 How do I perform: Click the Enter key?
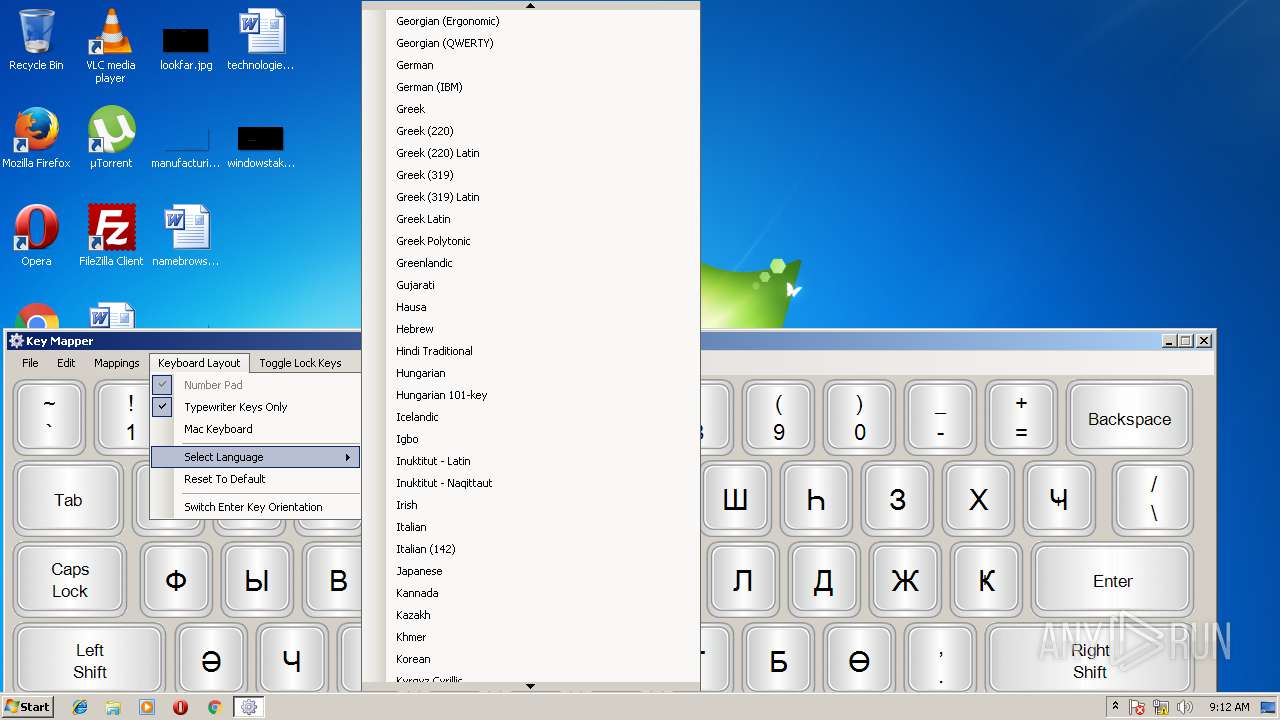pos(1112,581)
